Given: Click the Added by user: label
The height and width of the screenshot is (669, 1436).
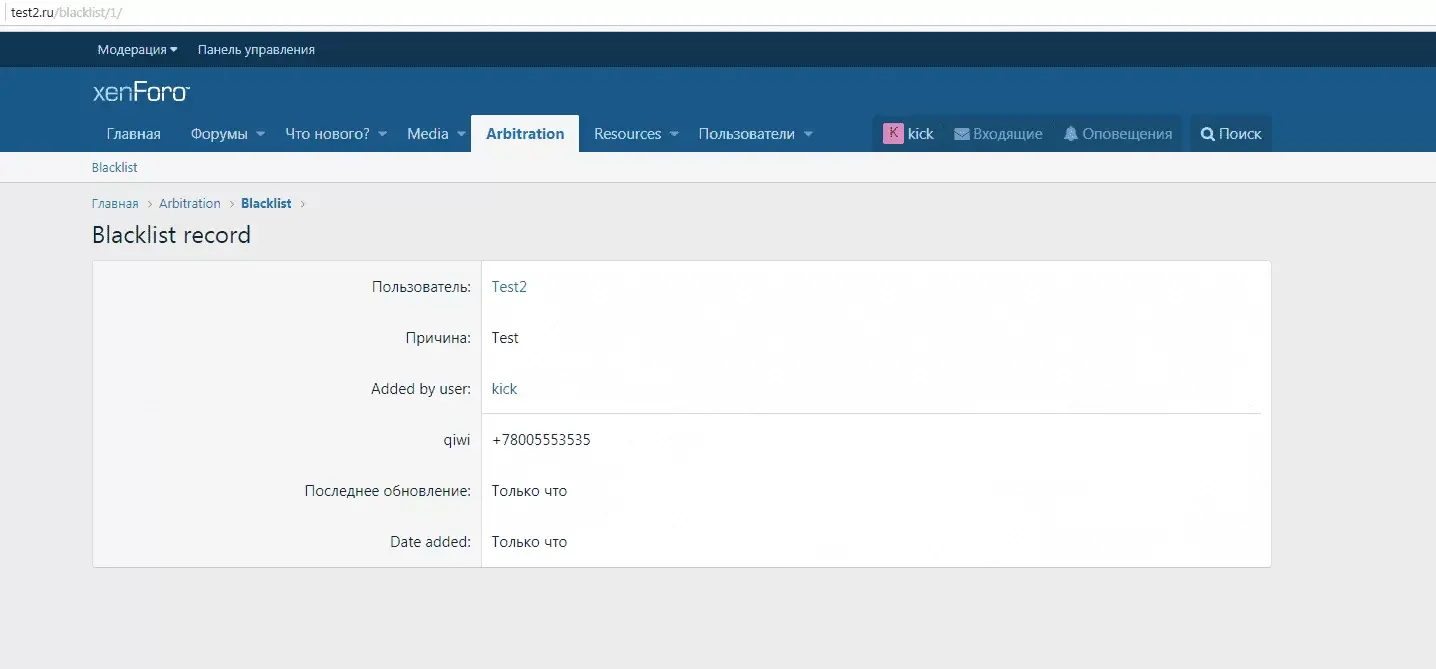Looking at the screenshot, I should coord(421,389).
